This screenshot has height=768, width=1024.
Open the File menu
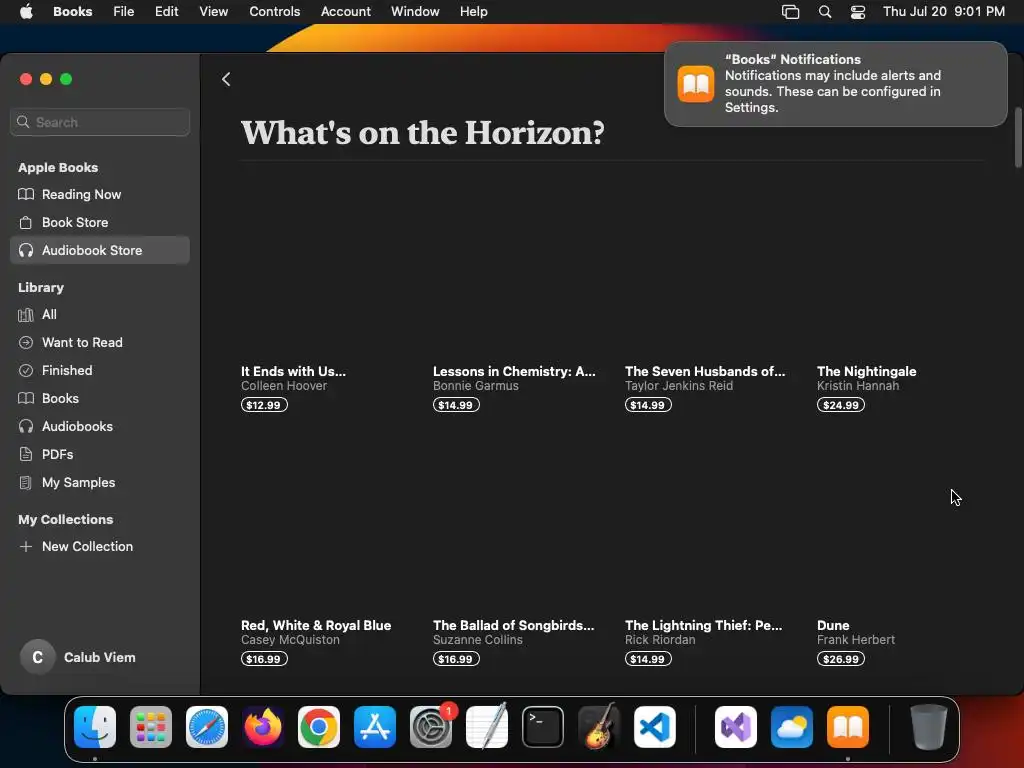point(123,11)
